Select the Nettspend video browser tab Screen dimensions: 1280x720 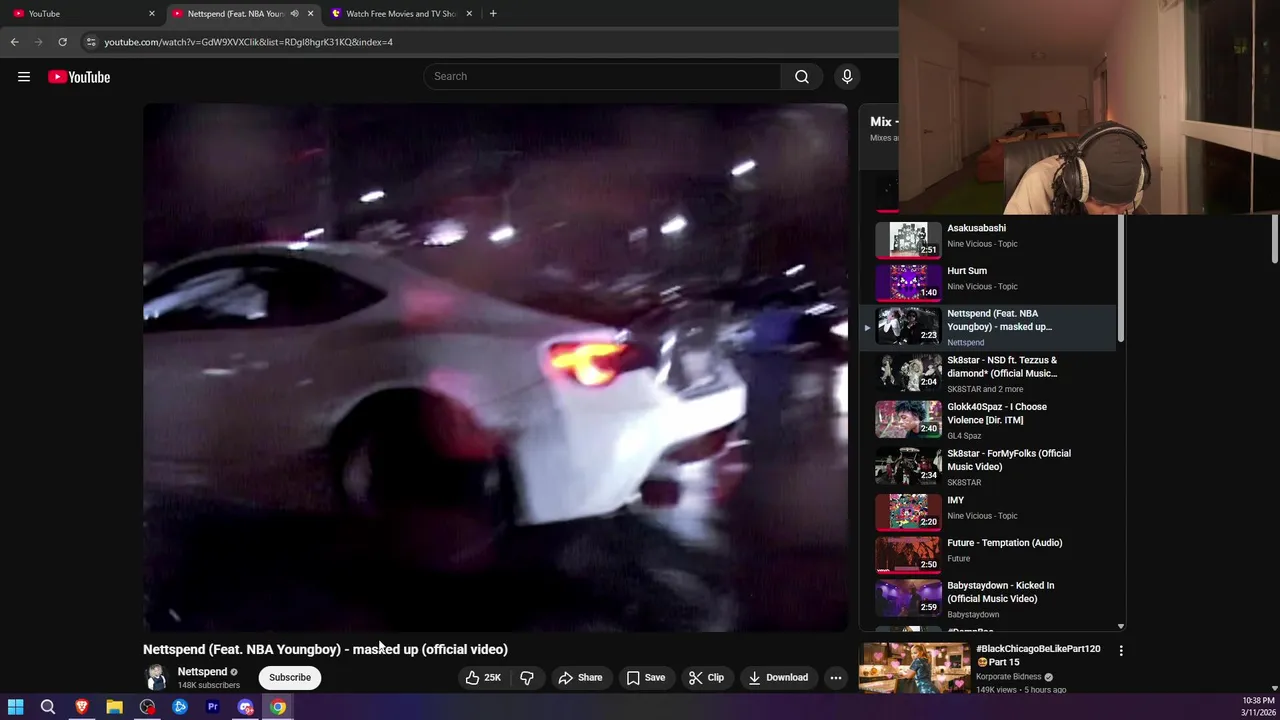tap(235, 13)
